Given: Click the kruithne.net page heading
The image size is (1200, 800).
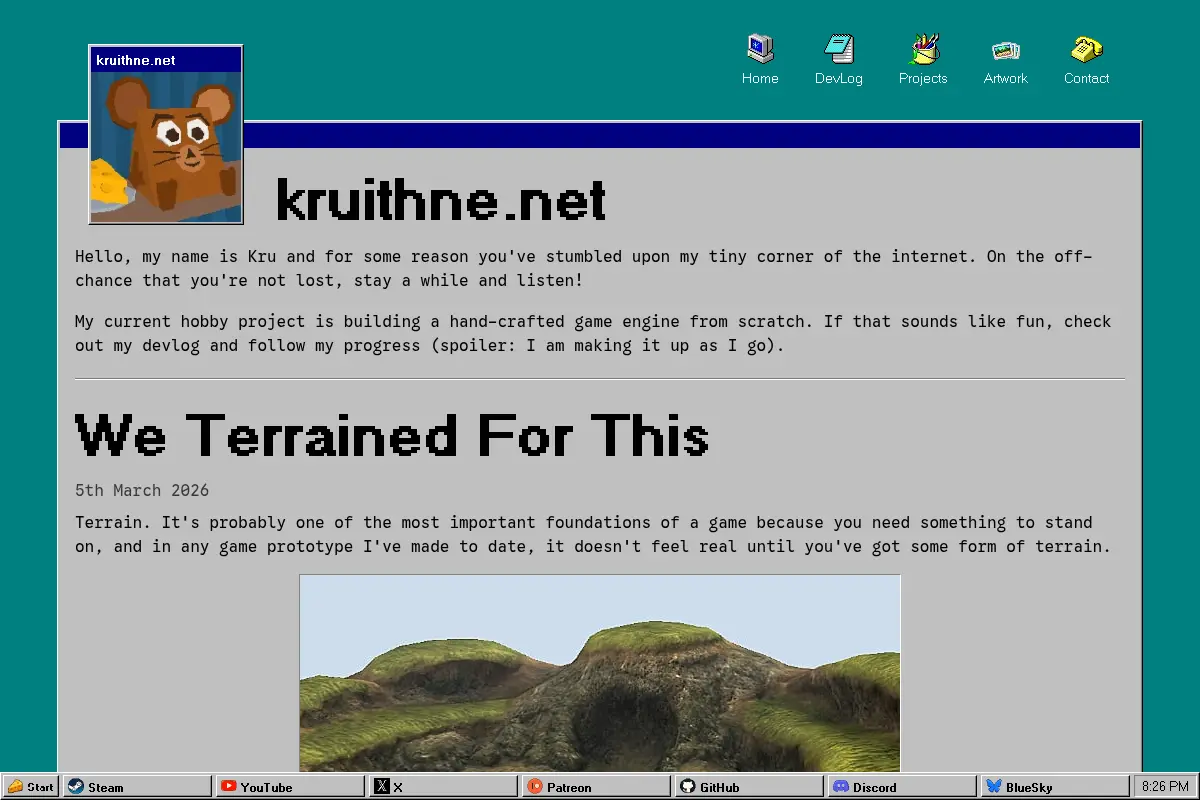Looking at the screenshot, I should click(441, 200).
